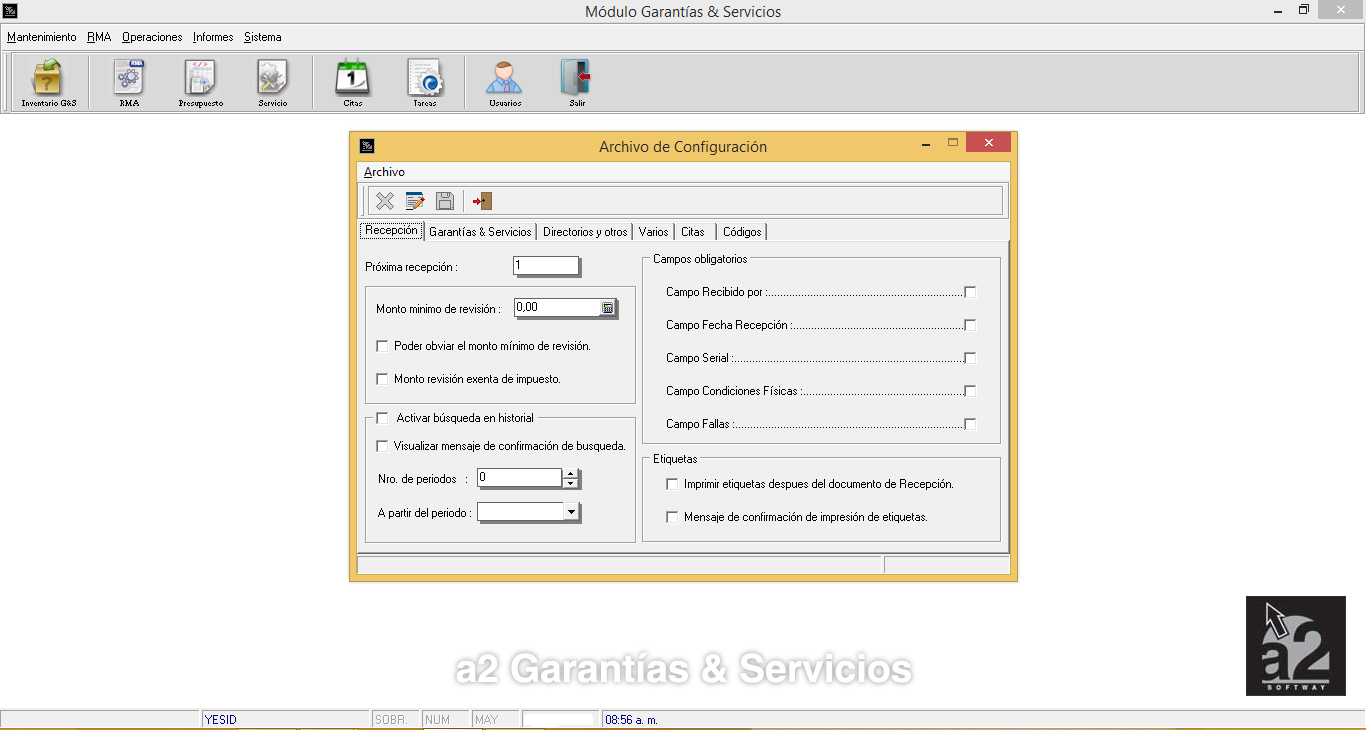This screenshot has width=1370, height=730.
Task: Open the Archivo menu in configuration window
Action: pos(384,172)
